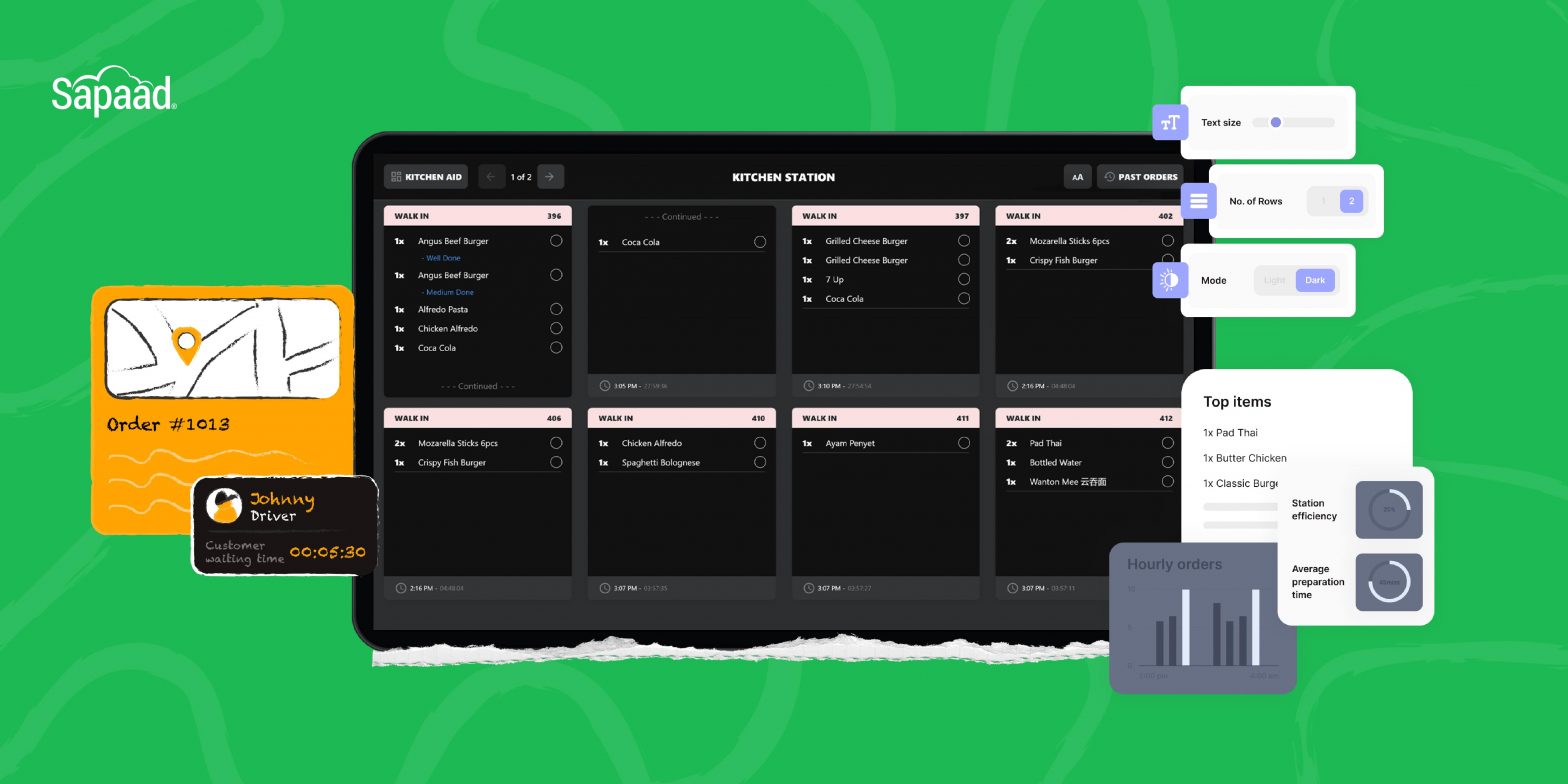Go to previous page with left arrow
The image size is (1568, 784).
491,177
